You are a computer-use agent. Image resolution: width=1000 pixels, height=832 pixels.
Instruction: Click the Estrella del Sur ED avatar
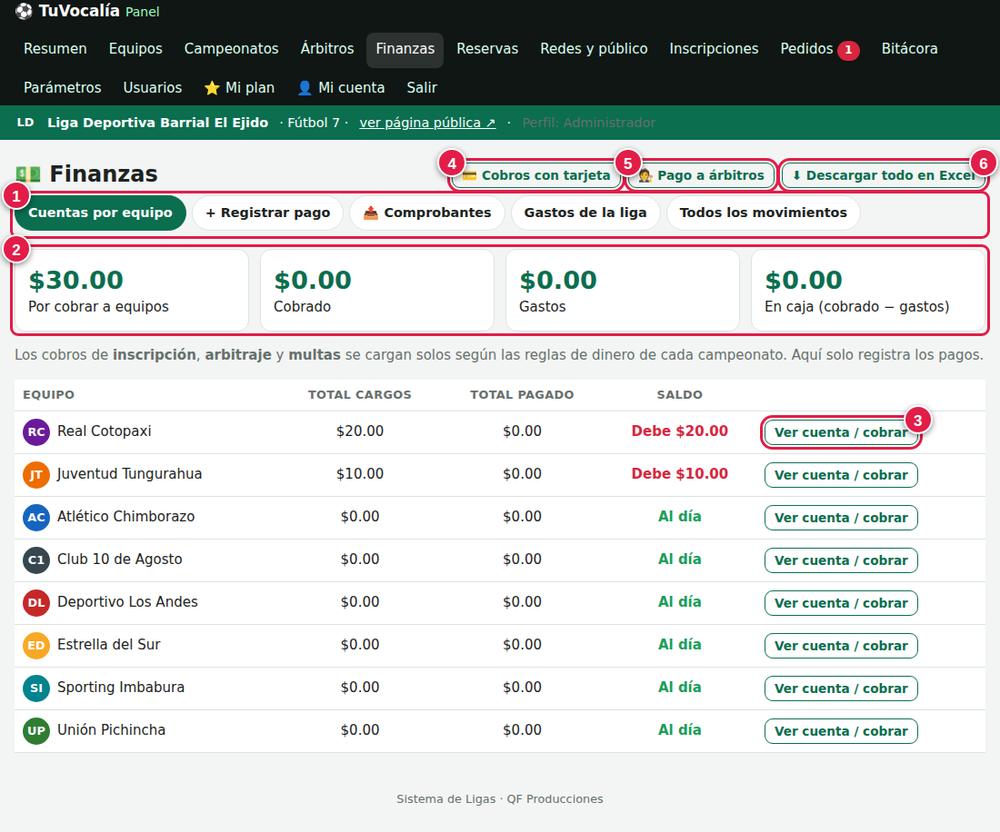[36, 645]
